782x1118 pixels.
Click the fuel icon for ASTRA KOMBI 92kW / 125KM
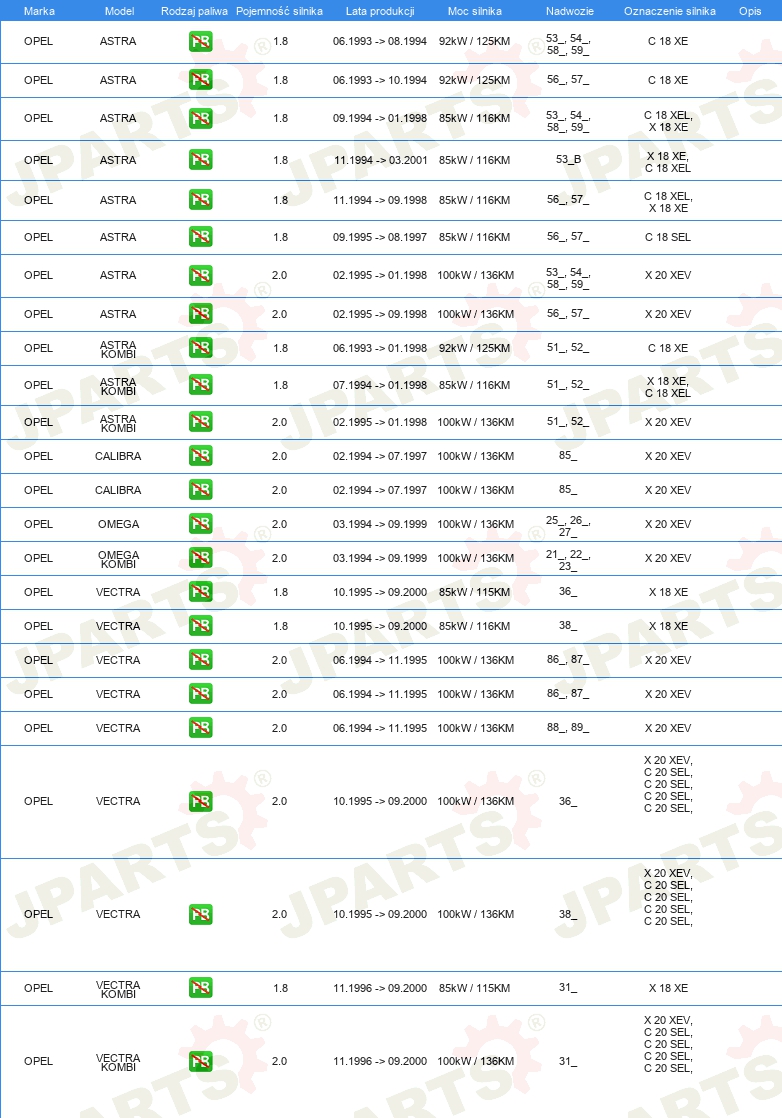(200, 348)
